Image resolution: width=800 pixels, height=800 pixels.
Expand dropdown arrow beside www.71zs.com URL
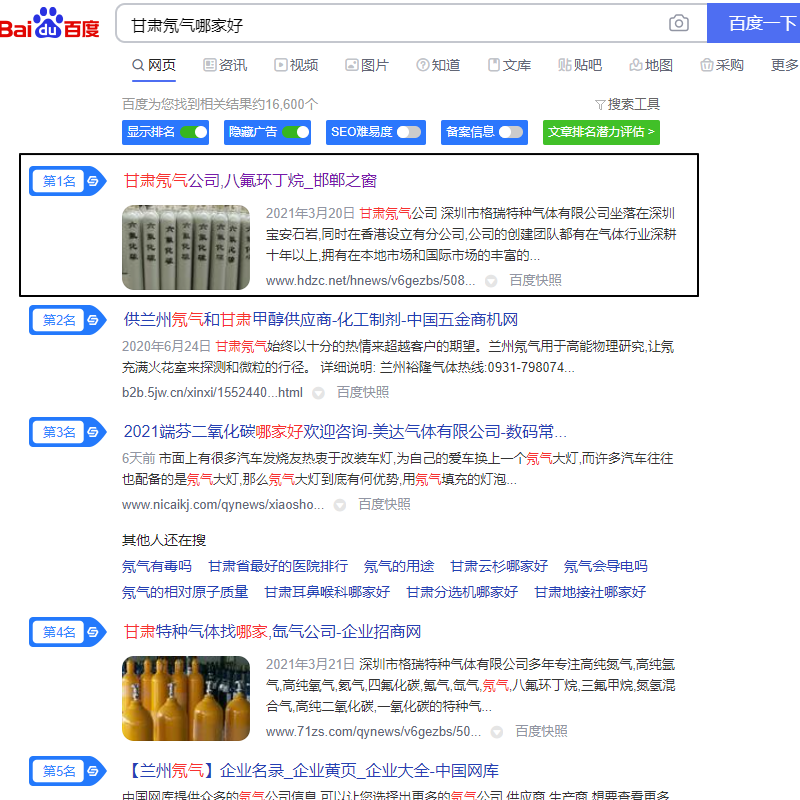pyautogui.click(x=497, y=732)
